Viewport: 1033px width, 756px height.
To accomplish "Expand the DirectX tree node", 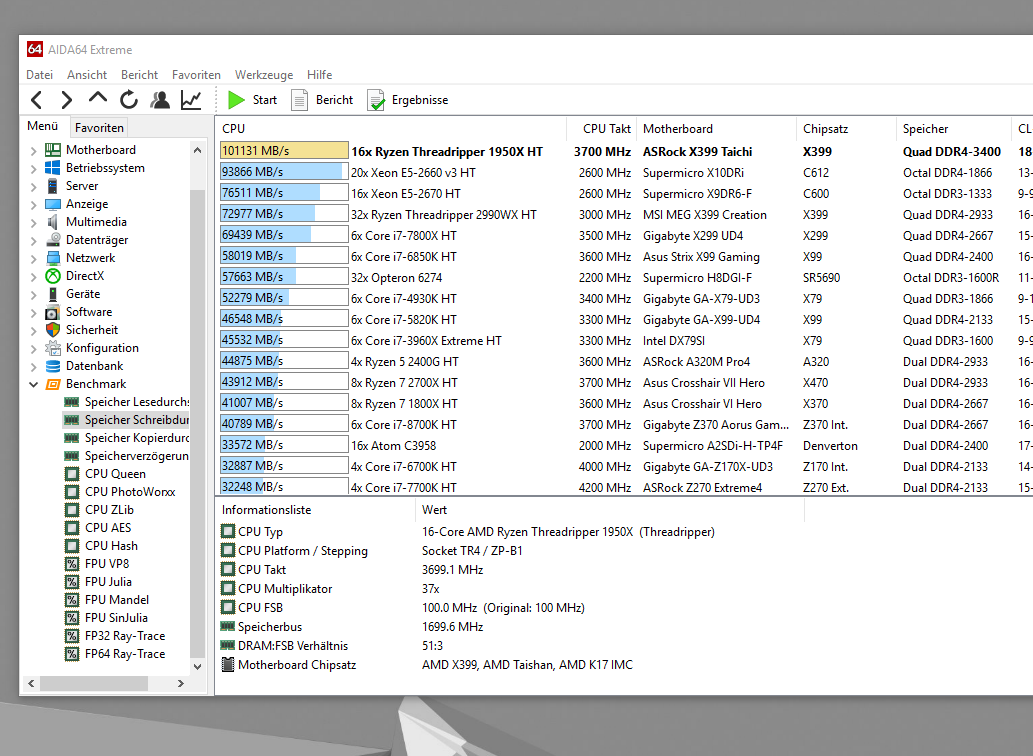I will coord(34,276).
